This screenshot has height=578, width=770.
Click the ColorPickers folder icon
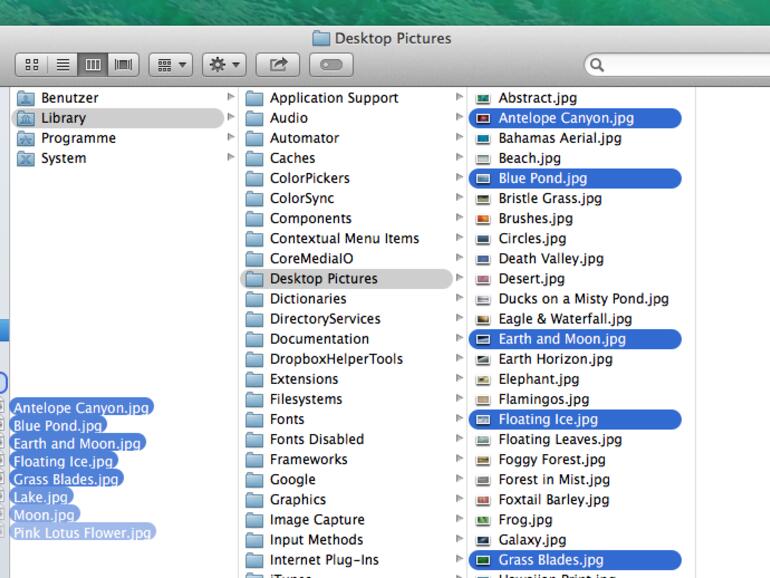pos(254,178)
